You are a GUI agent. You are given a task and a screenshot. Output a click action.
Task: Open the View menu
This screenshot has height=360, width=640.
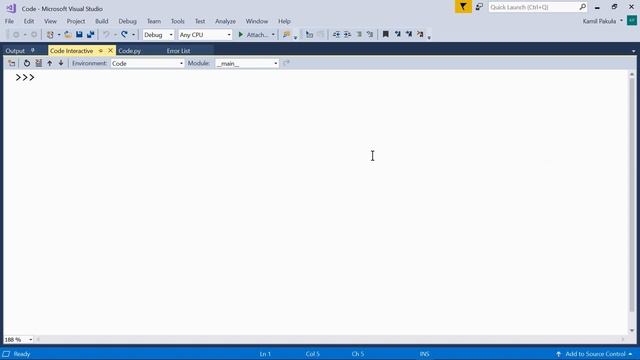pyautogui.click(x=50, y=21)
